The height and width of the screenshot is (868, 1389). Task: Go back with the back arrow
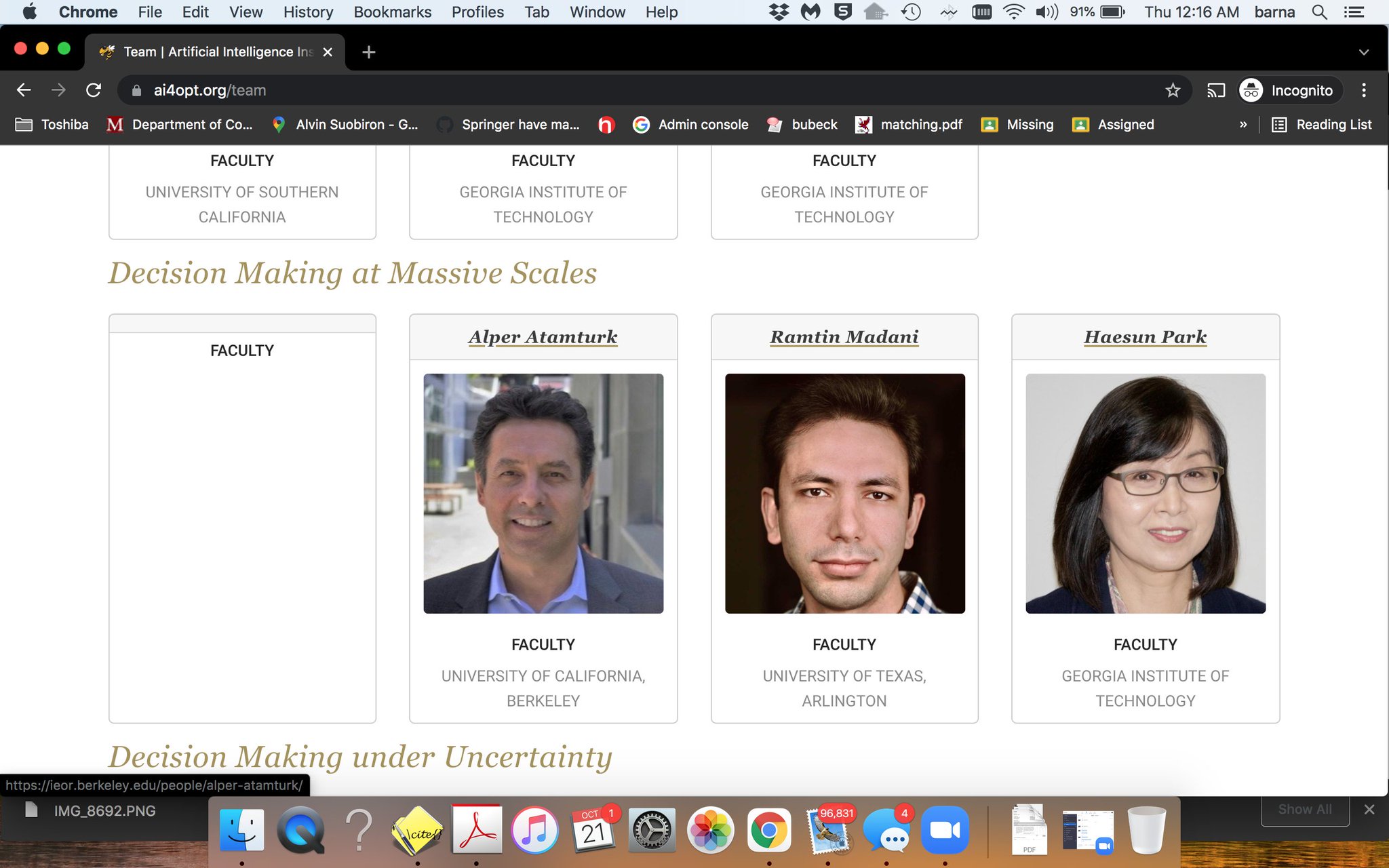24,90
